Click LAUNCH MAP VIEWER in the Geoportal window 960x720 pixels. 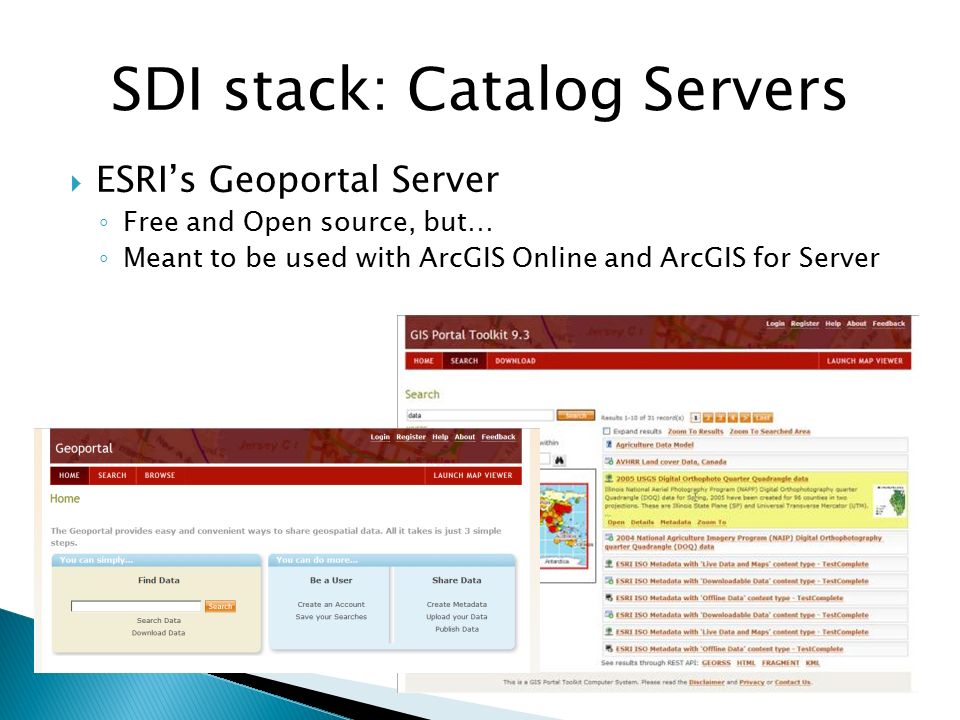pyautogui.click(x=473, y=475)
